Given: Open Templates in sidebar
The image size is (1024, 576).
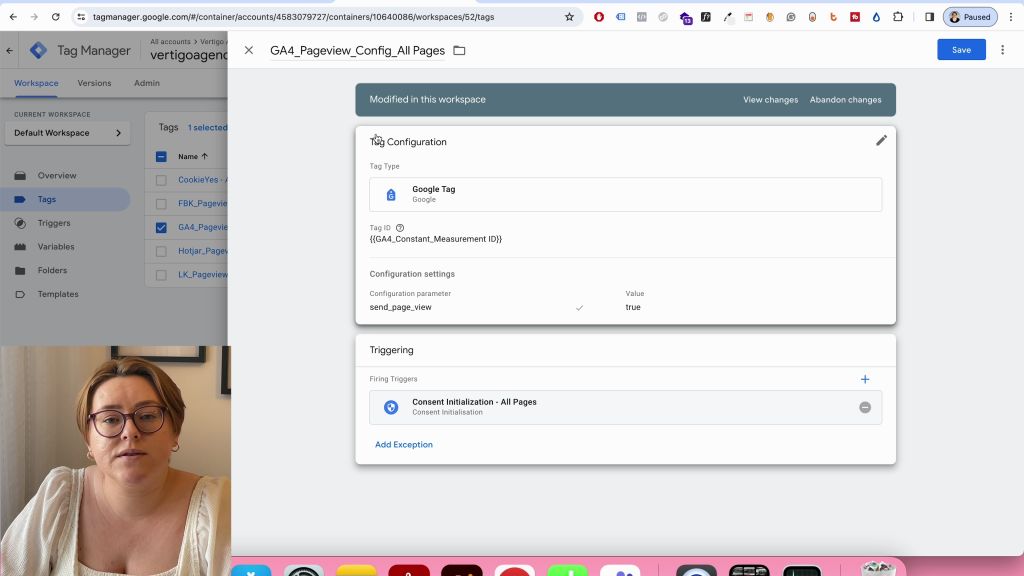Looking at the screenshot, I should coord(57,294).
